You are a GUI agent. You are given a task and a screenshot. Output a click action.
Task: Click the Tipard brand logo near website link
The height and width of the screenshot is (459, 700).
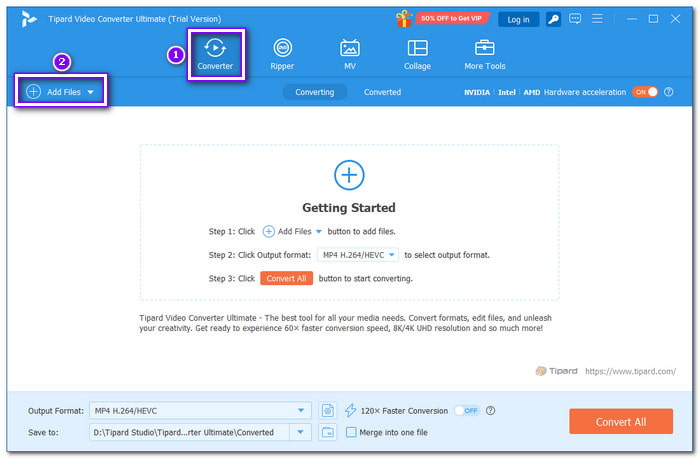pyautogui.click(x=556, y=371)
